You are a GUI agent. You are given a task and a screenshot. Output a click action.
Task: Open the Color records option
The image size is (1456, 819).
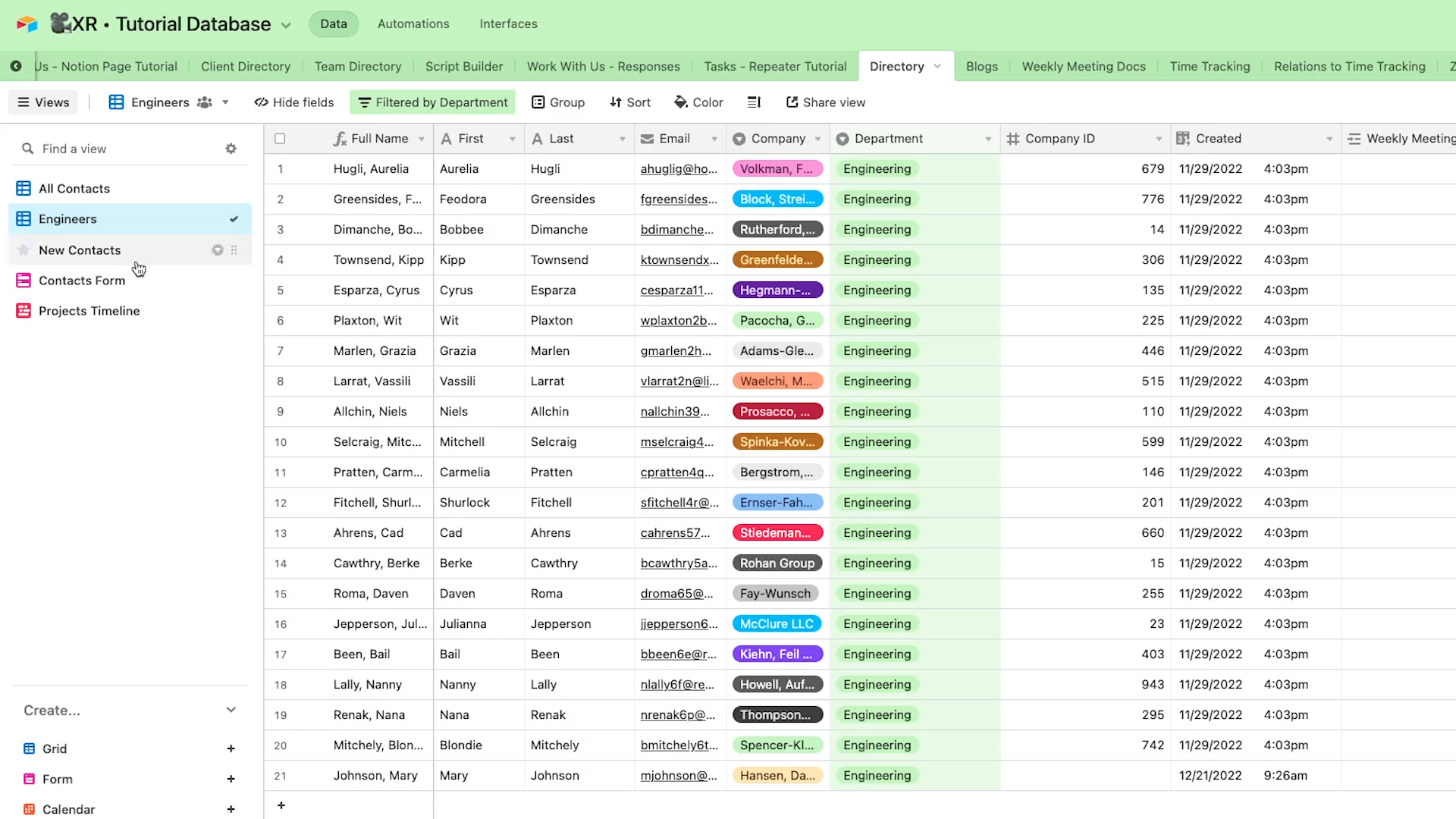click(698, 102)
